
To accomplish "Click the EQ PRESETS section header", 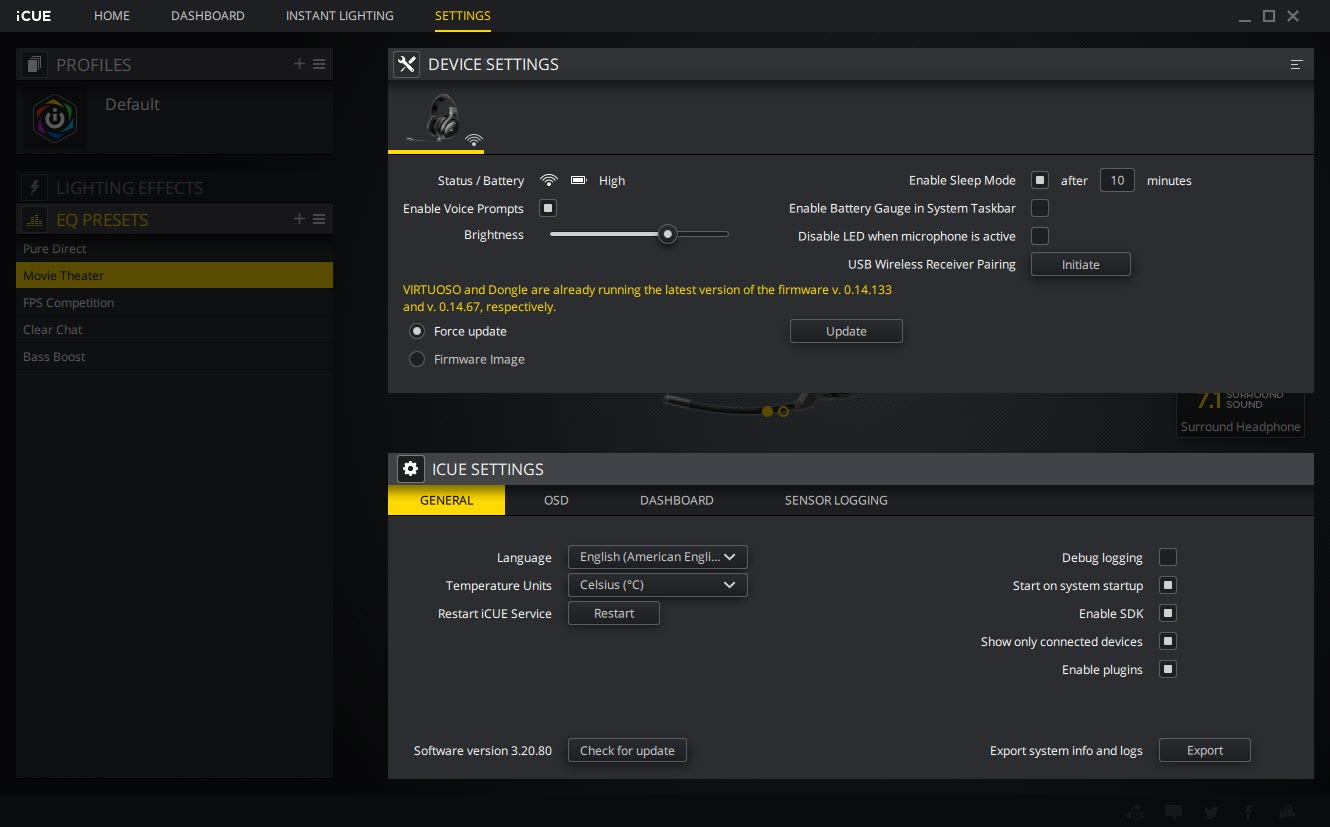I will point(102,220).
